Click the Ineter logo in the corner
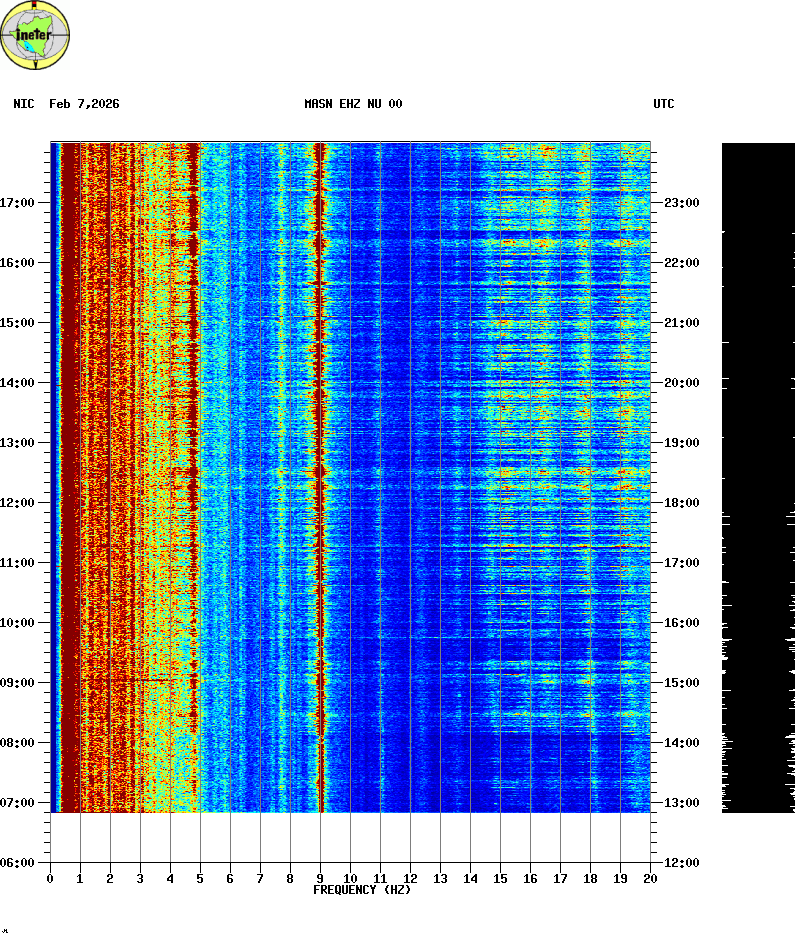Screen dimensions: 802x942 pos(36,35)
